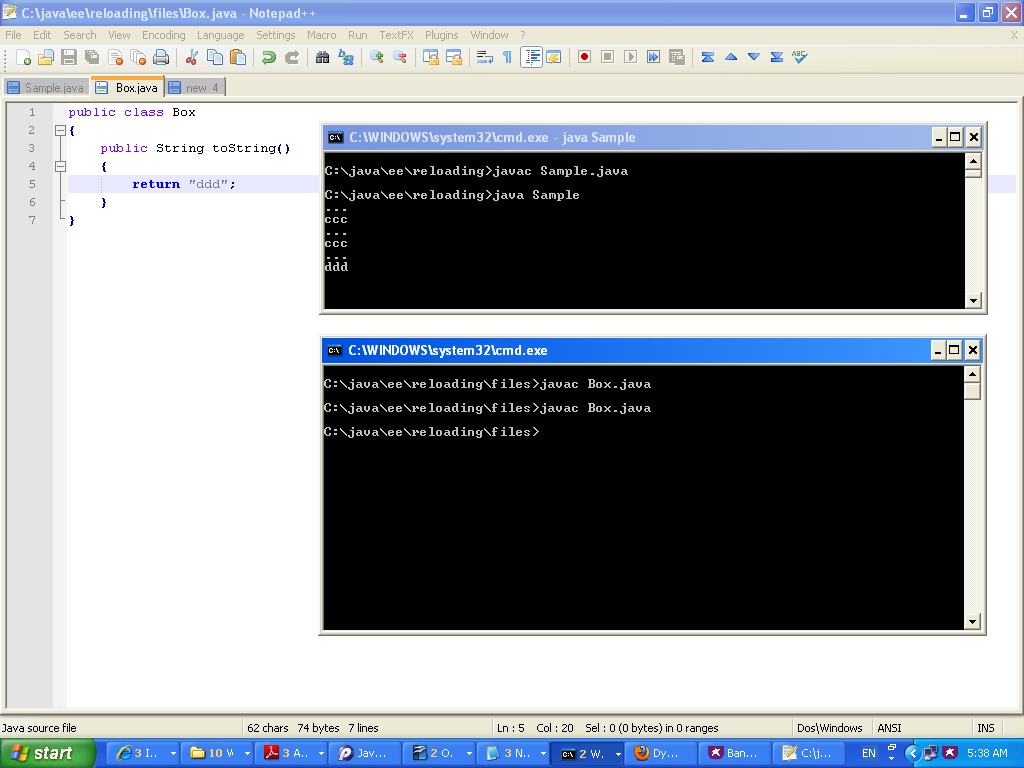Toggle the Show Indent Guide button
Screen dimensions: 1024x768
tap(532, 57)
